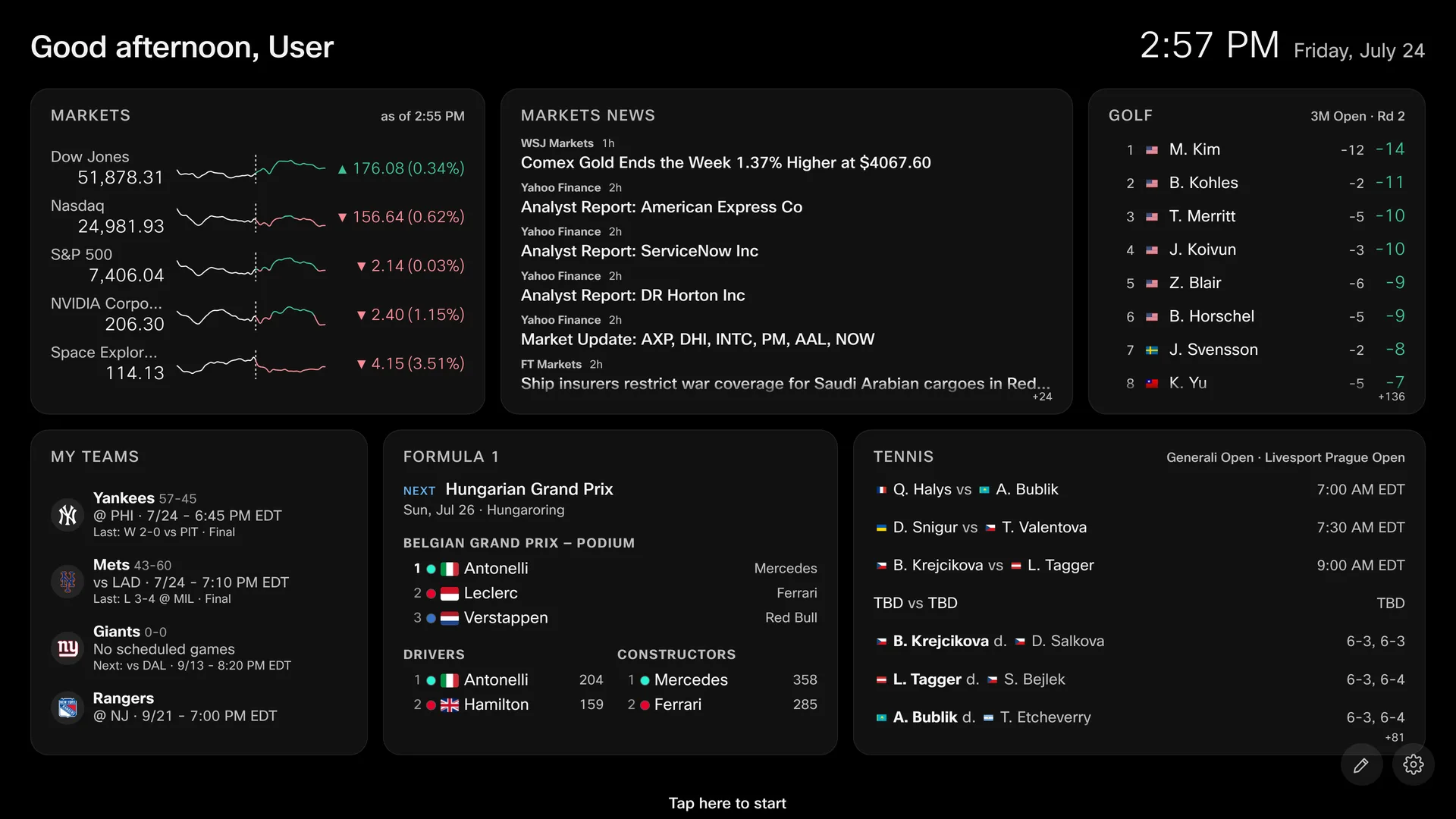Click Generali Open · Livesport Prague Open label
The width and height of the screenshot is (1456, 819).
(1285, 457)
